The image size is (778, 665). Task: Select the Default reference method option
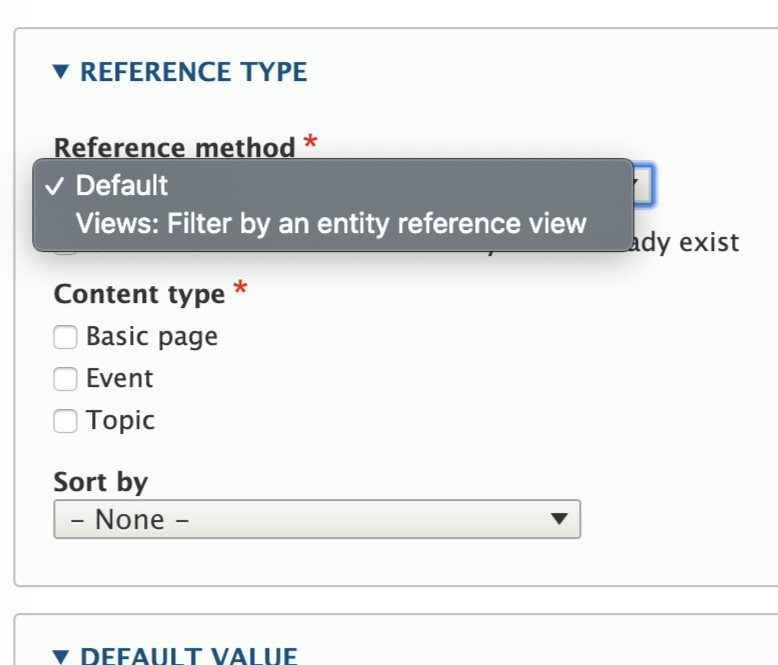pyautogui.click(x=122, y=185)
